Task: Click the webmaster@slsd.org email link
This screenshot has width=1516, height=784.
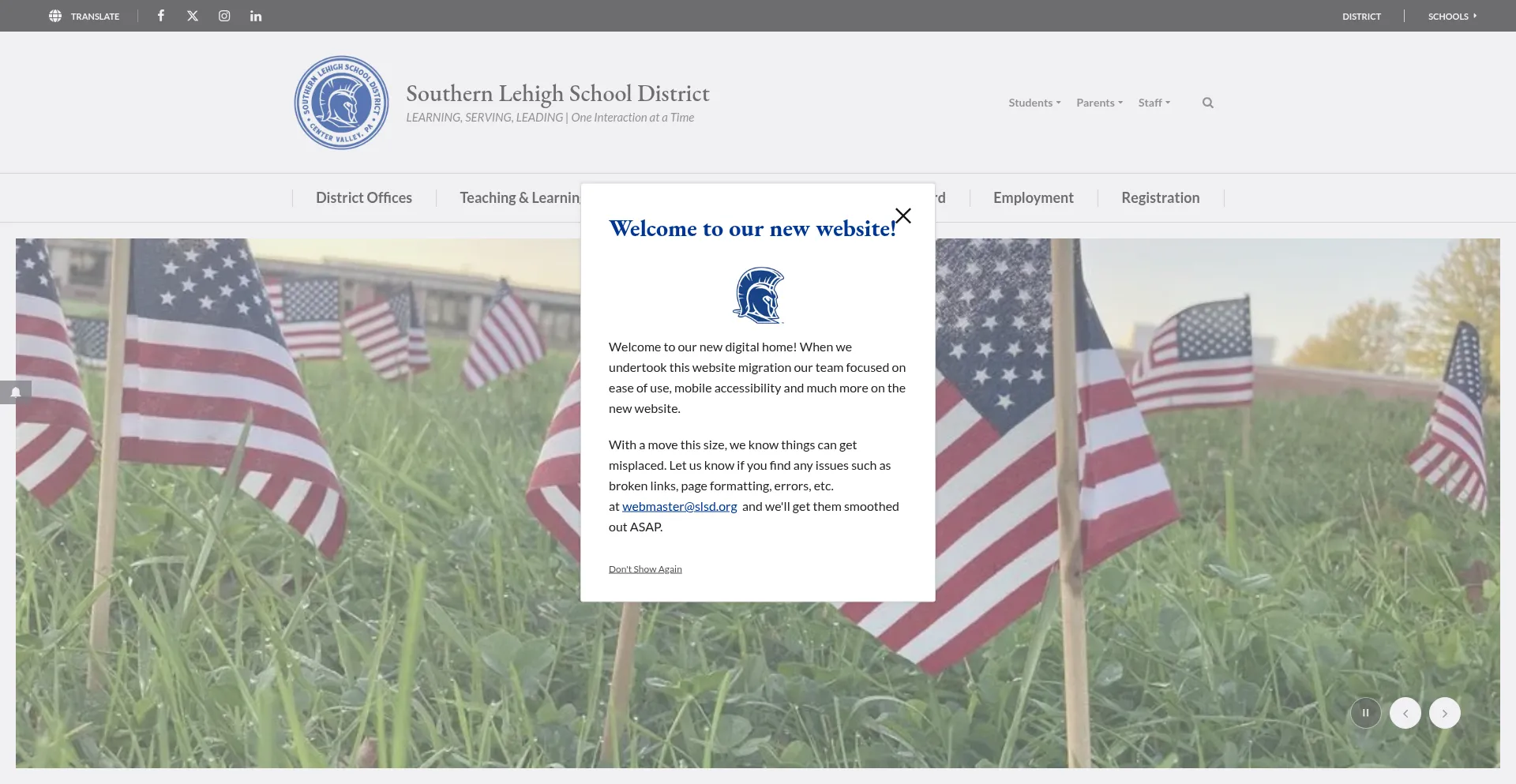Action: [x=679, y=506]
